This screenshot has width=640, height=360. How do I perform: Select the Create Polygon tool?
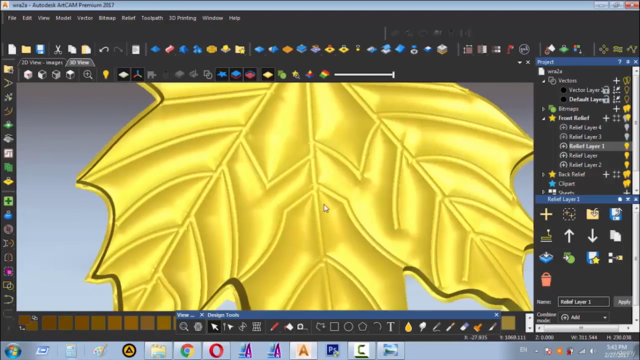click(x=362, y=327)
